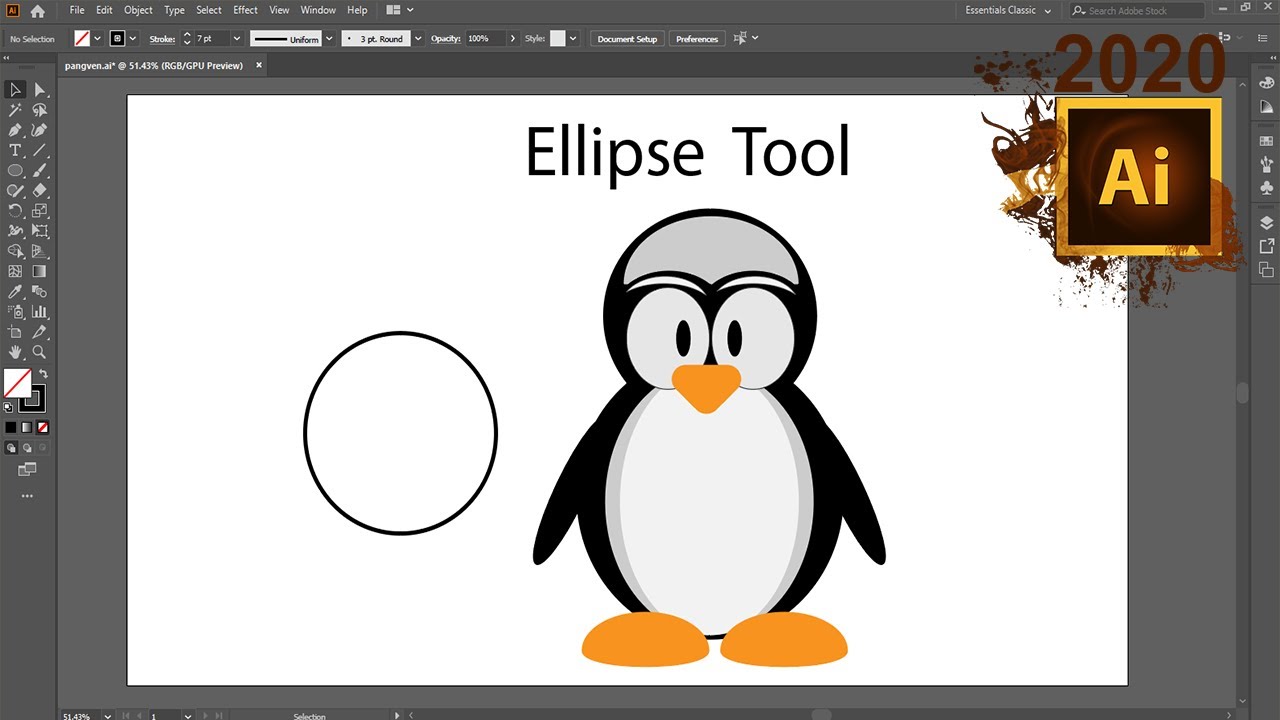Pick the Pen tool
1280x720 pixels.
point(15,130)
